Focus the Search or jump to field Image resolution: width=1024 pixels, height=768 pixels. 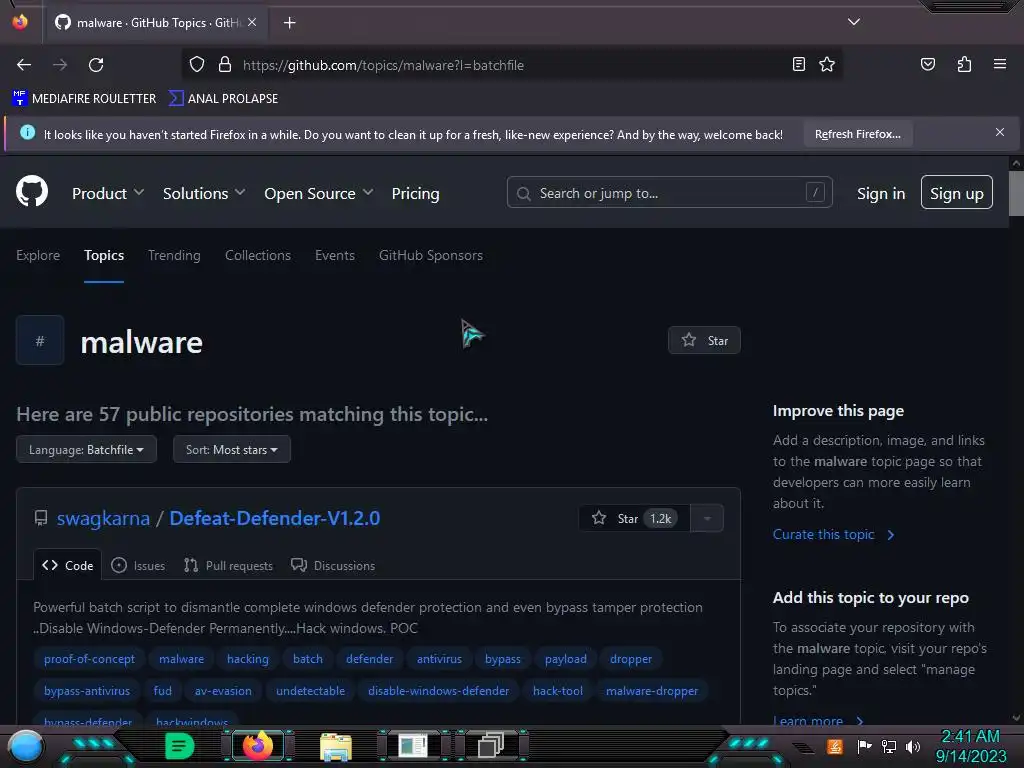[669, 193]
